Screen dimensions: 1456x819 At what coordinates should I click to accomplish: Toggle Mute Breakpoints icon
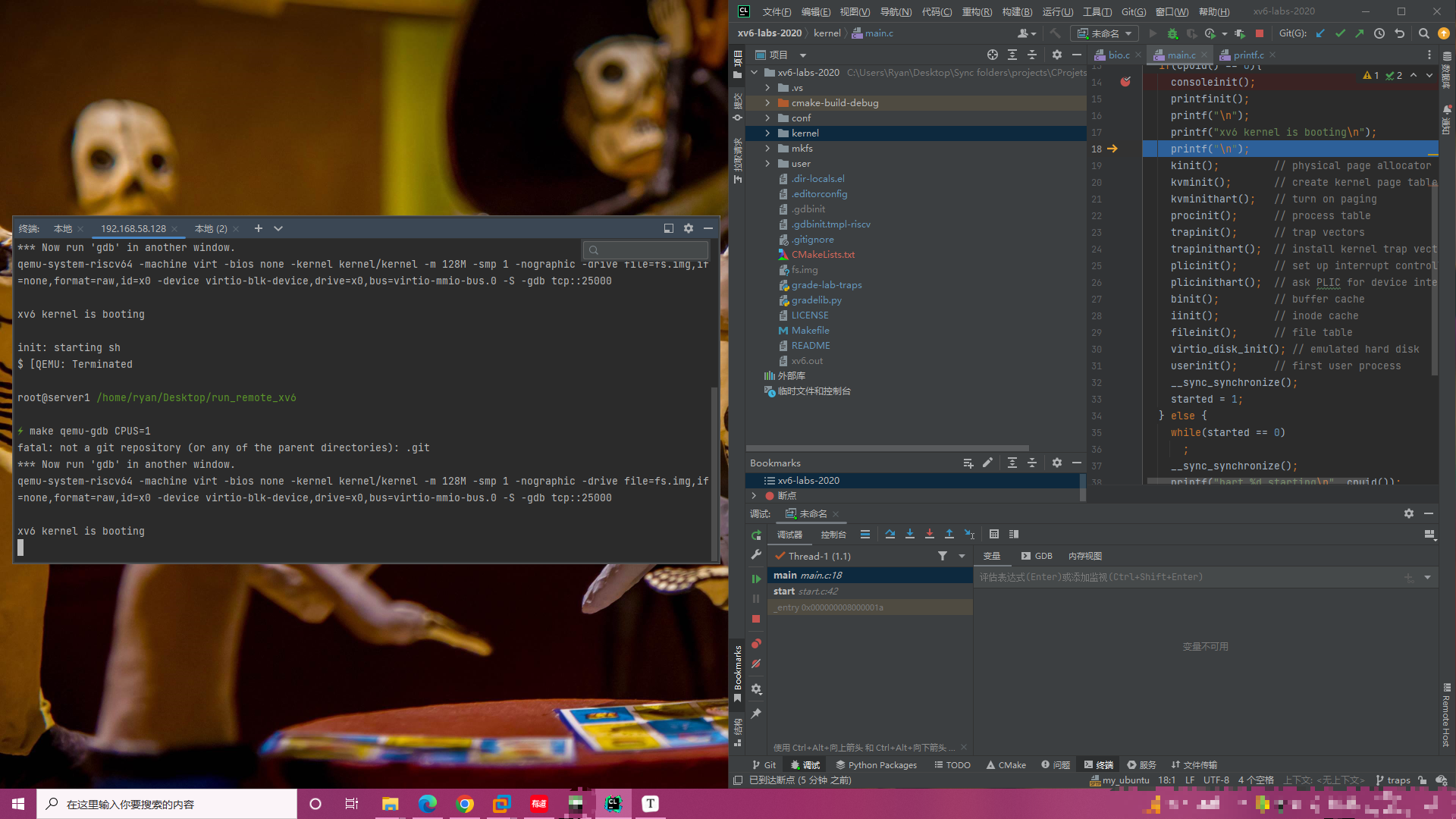pyautogui.click(x=756, y=664)
